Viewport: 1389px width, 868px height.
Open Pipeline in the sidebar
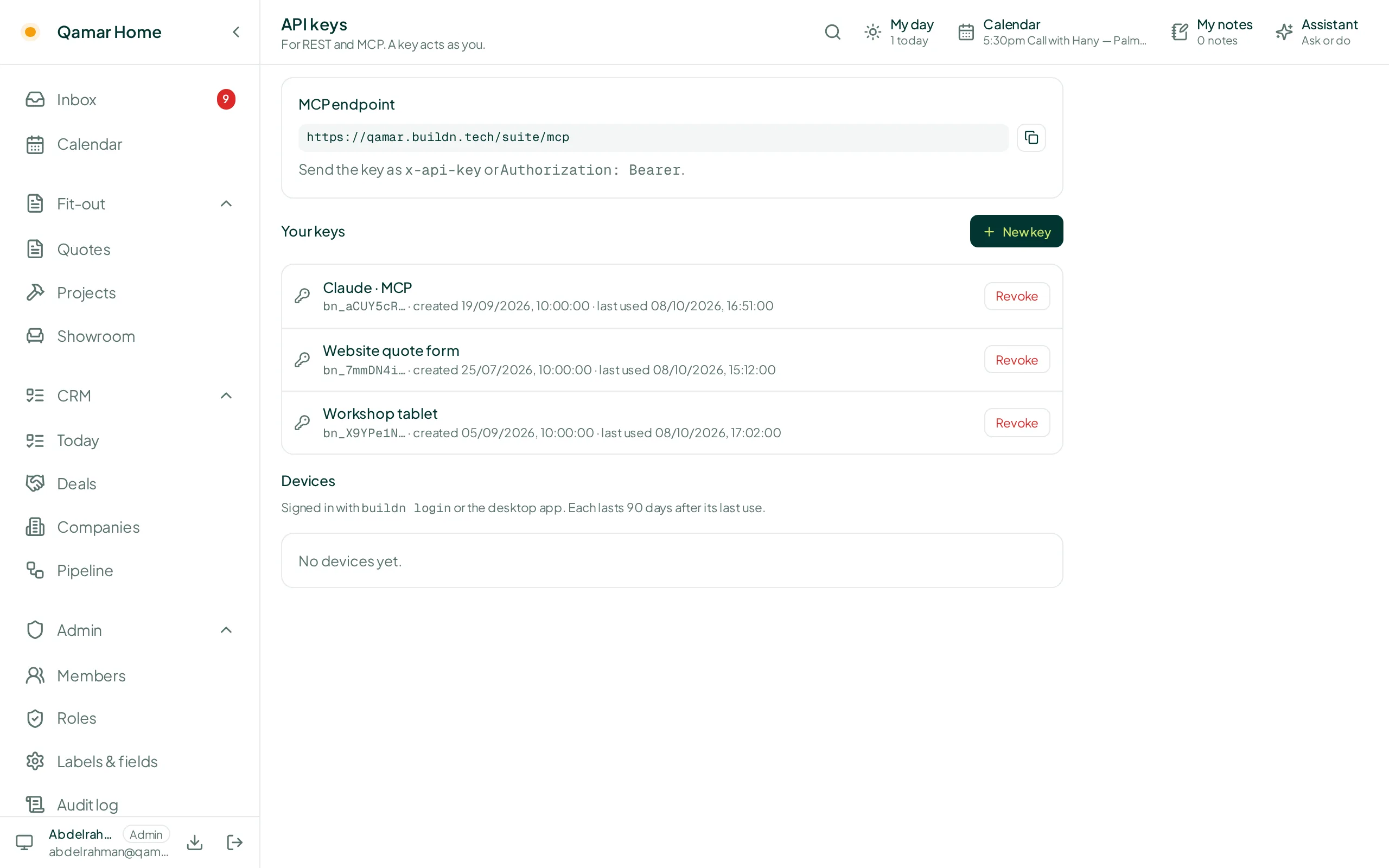[130, 571]
